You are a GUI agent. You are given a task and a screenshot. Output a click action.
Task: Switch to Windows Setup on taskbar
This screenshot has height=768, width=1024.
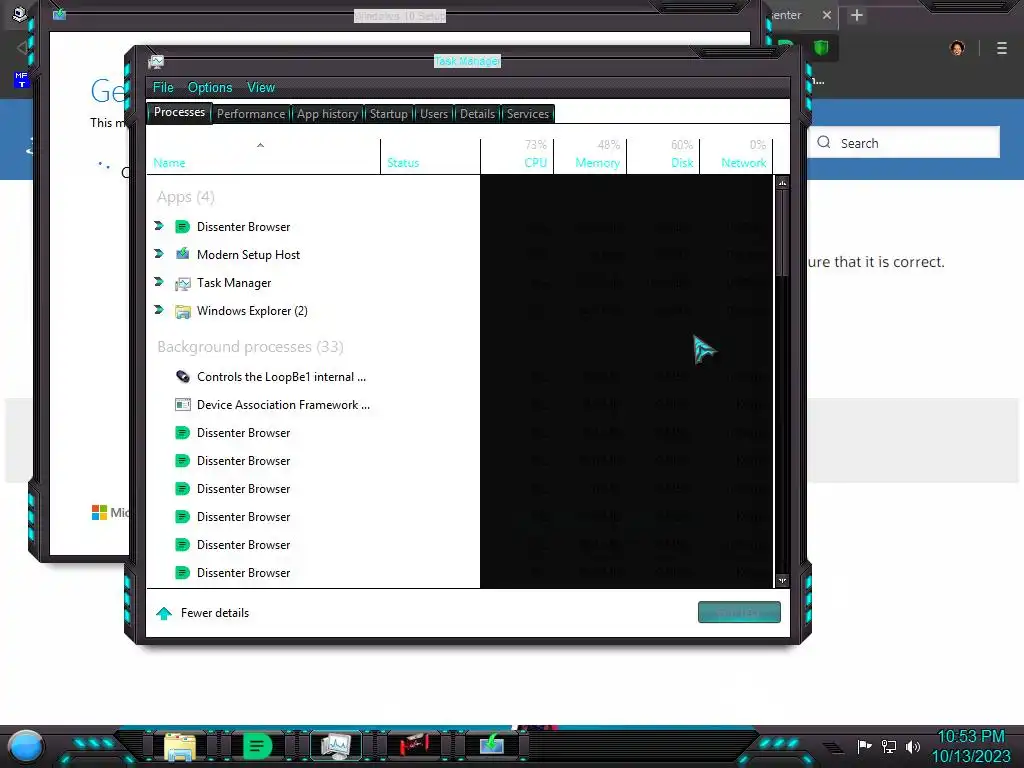tap(492, 744)
